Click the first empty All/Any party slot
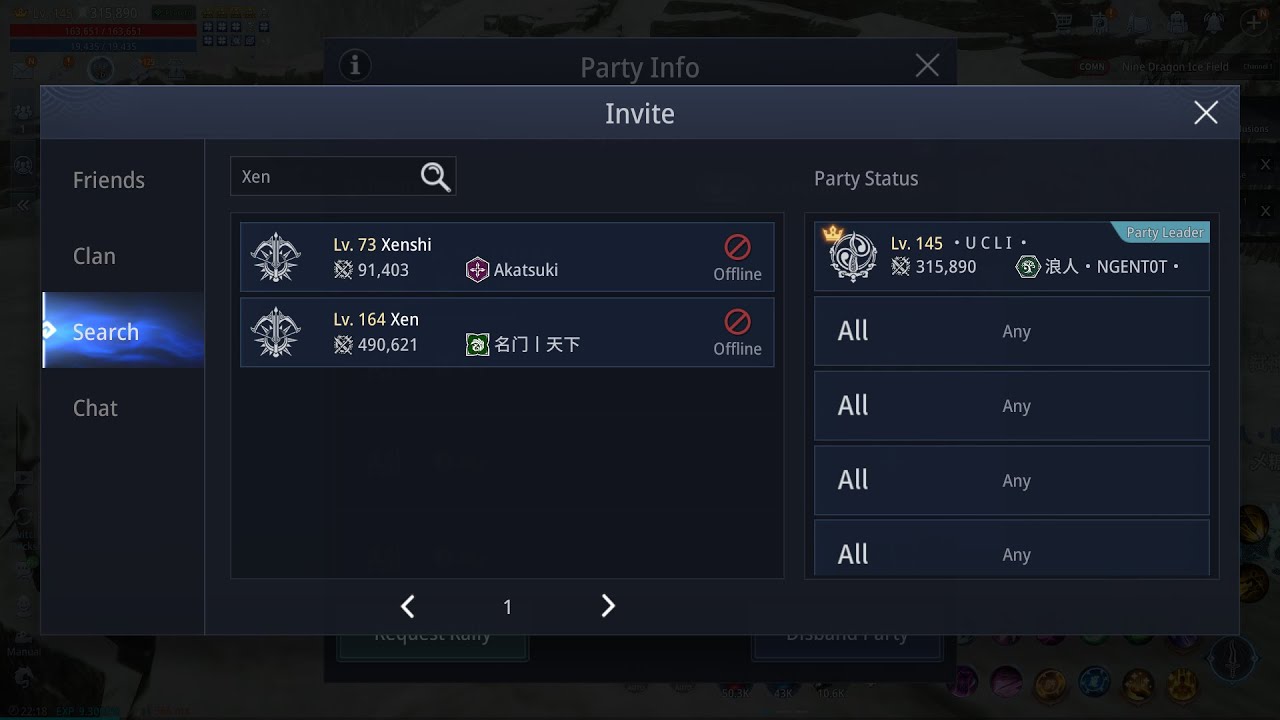 point(1011,331)
